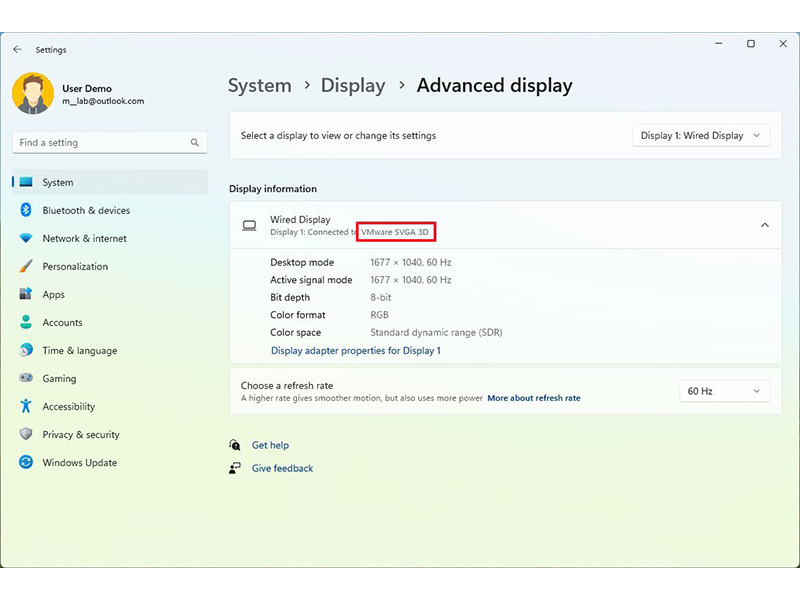The image size is (800, 600).
Task: Expand the 60 Hz refresh rate dropdown
Action: (x=724, y=391)
